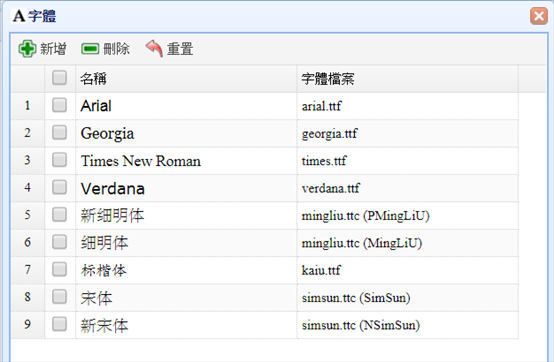The height and width of the screenshot is (362, 554).
Task: Enable the Verdana row checkbox
Action: point(59,187)
